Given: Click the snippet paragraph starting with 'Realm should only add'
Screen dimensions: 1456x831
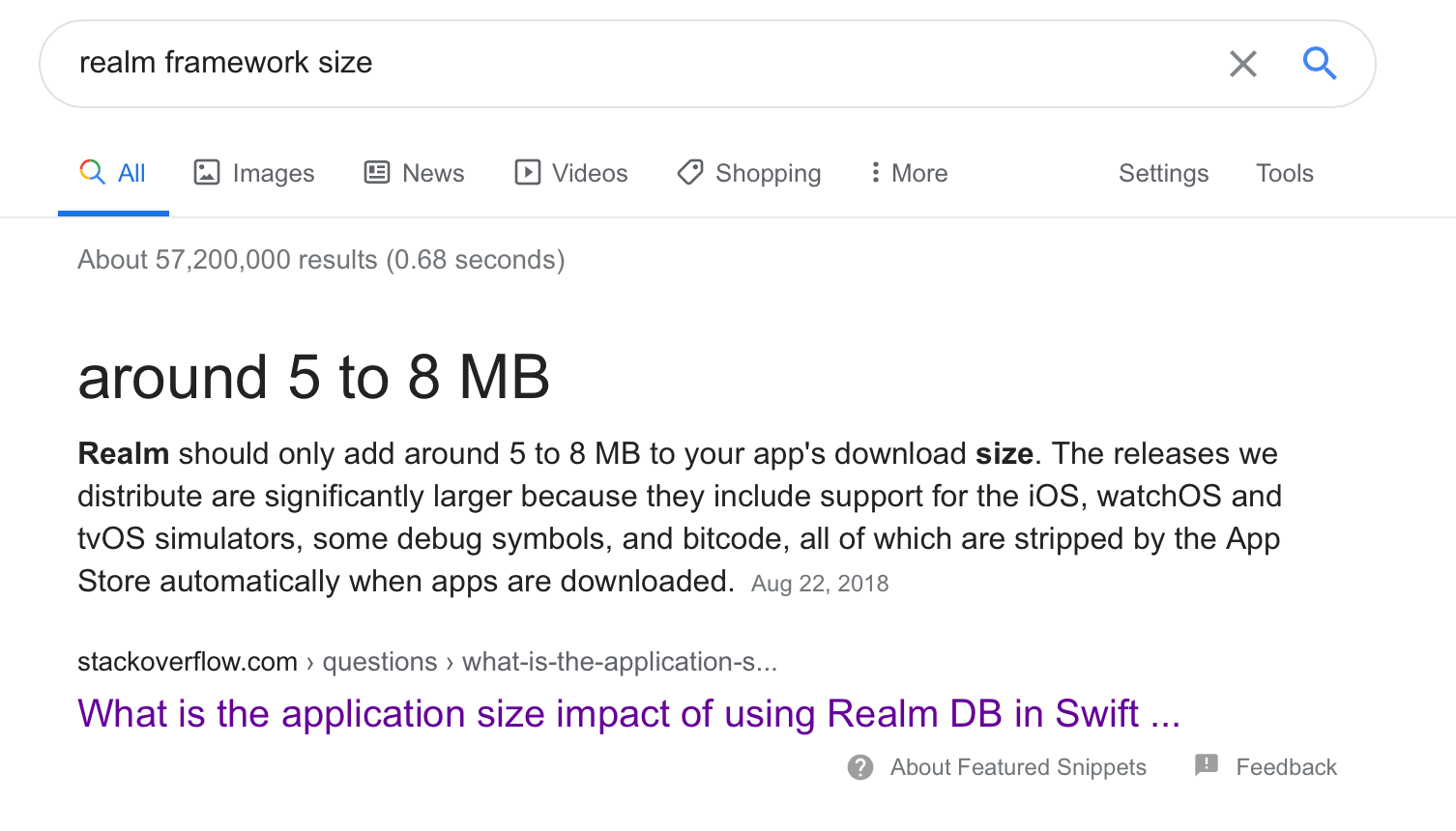Looking at the screenshot, I should pyautogui.click(x=680, y=517).
